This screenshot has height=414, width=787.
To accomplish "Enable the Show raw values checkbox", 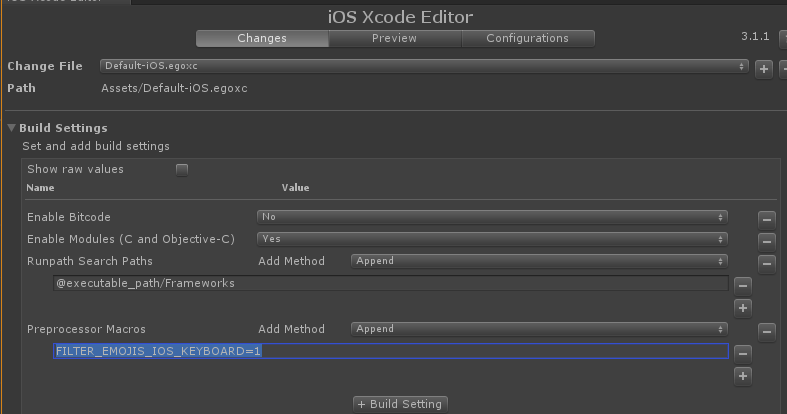I will click(x=182, y=170).
